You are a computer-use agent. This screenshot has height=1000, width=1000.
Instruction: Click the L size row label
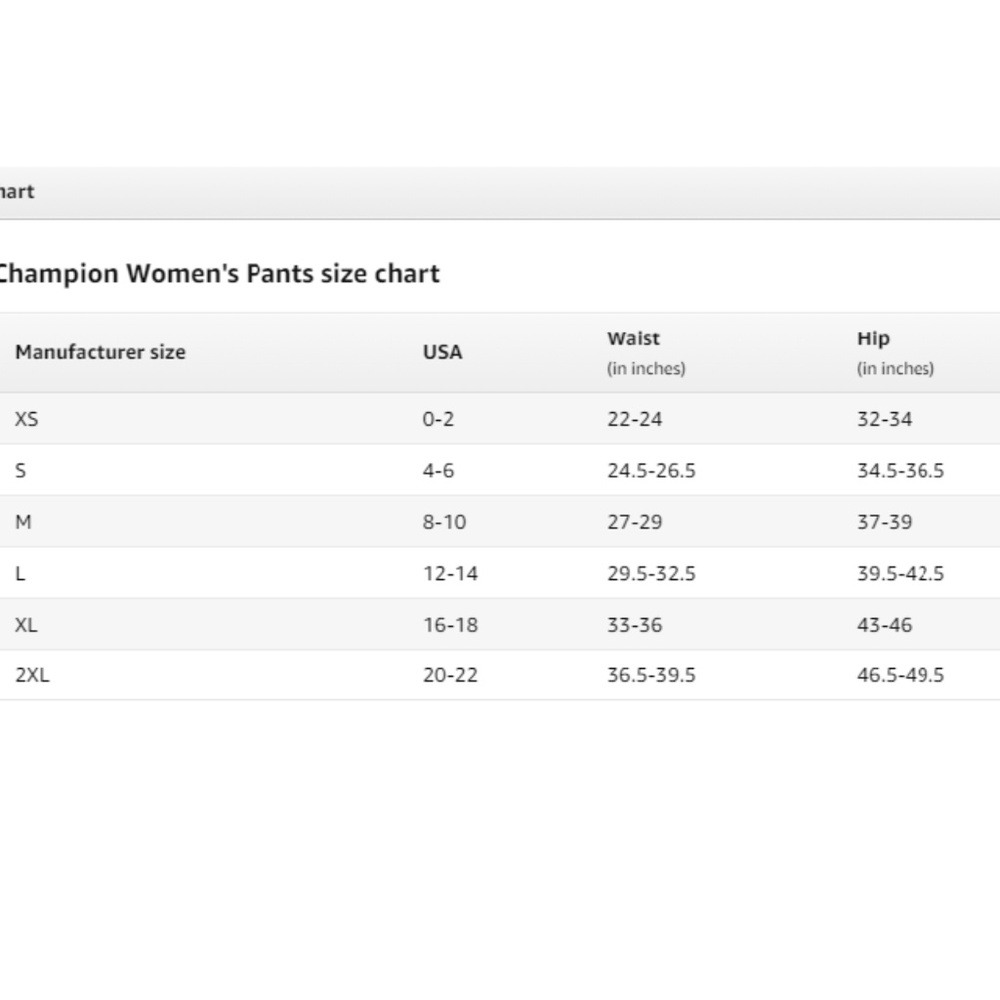coord(20,573)
